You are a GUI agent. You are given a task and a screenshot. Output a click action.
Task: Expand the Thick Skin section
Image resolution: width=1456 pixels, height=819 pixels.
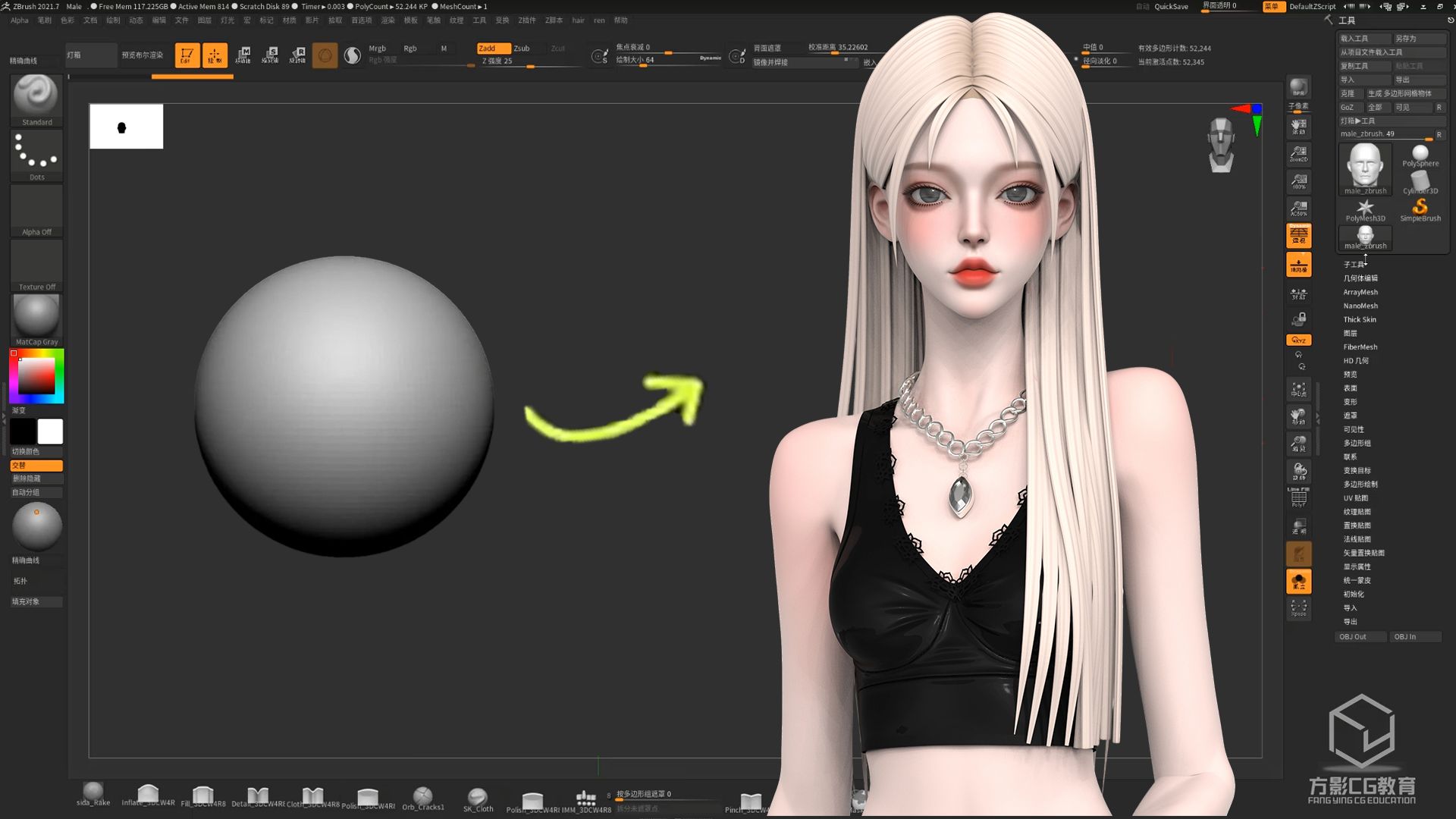(1360, 319)
